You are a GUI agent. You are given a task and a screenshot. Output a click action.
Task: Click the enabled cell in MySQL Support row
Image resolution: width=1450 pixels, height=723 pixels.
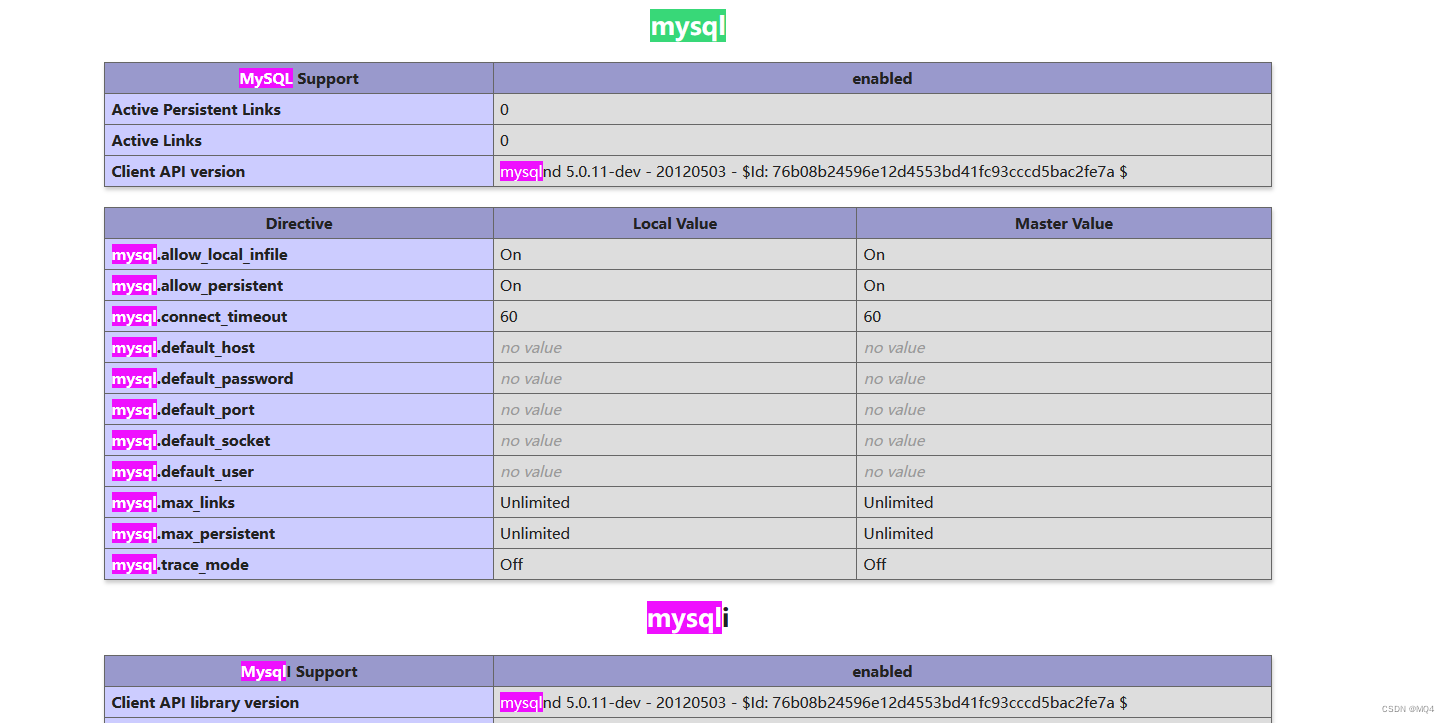point(881,78)
